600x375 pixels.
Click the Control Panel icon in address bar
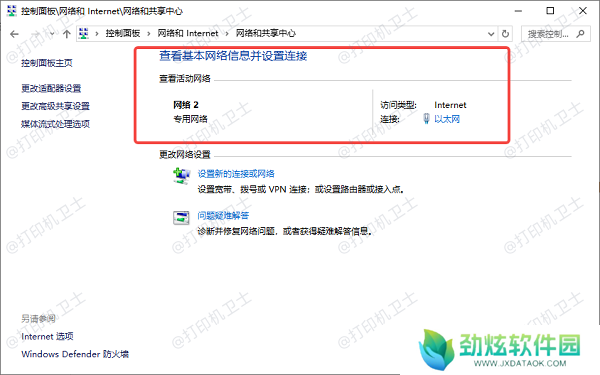pos(83,34)
